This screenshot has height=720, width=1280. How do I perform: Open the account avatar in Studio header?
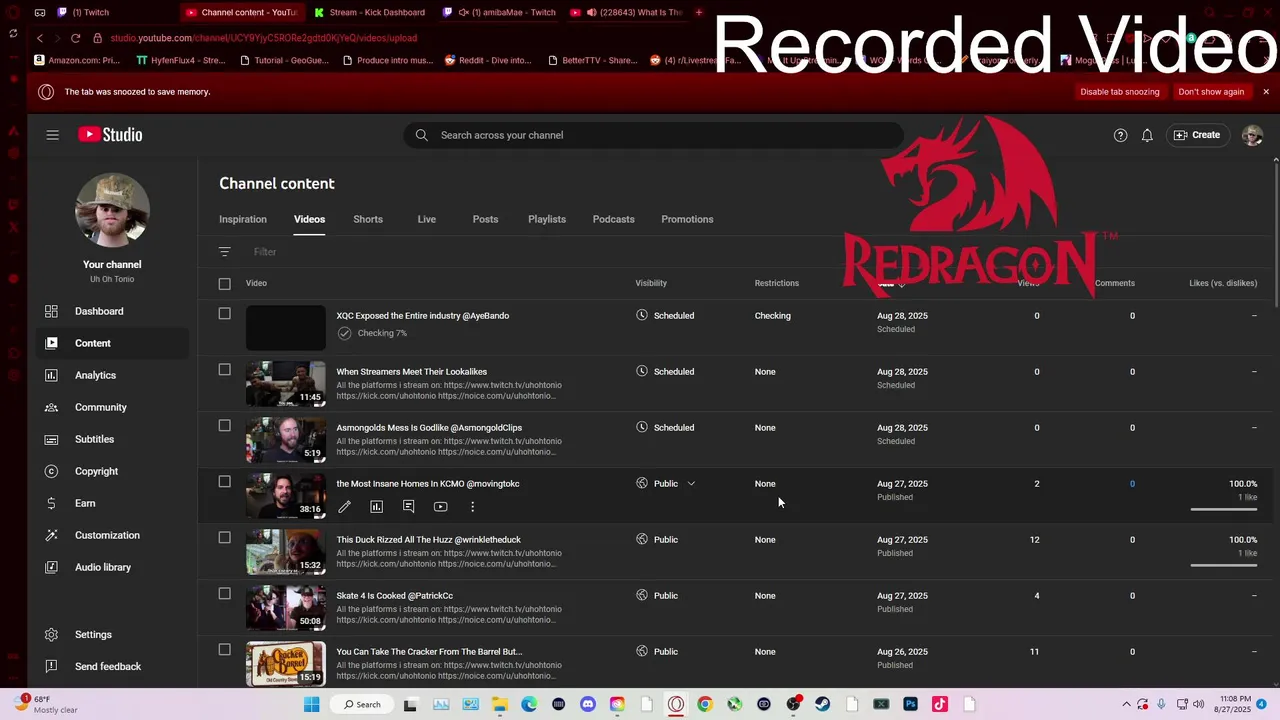1252,135
